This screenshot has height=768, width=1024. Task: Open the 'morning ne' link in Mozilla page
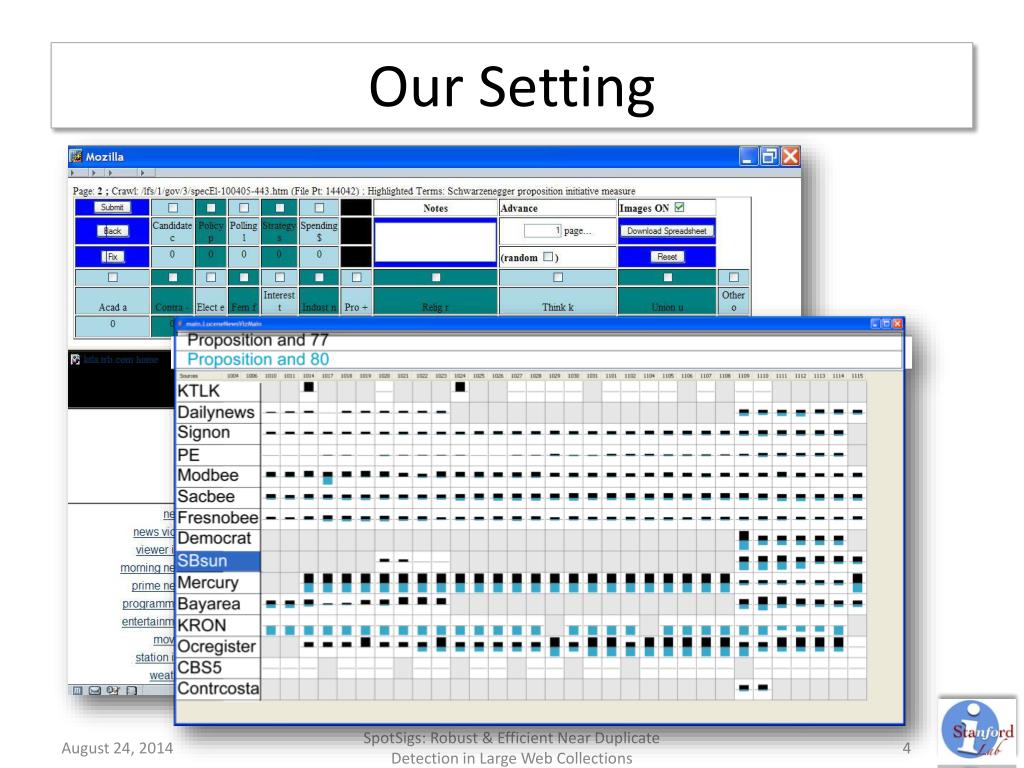tap(148, 568)
